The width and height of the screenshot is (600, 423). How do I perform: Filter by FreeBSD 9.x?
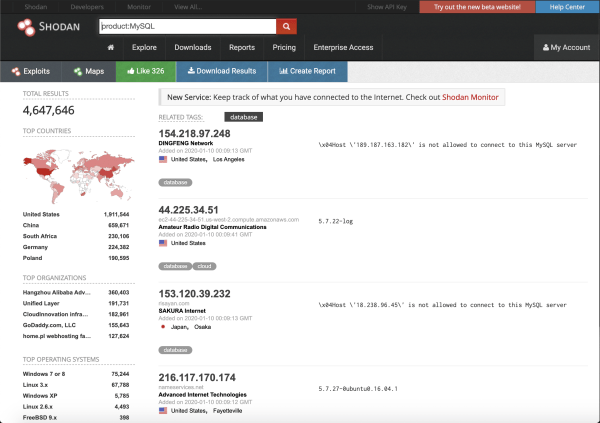40,418
